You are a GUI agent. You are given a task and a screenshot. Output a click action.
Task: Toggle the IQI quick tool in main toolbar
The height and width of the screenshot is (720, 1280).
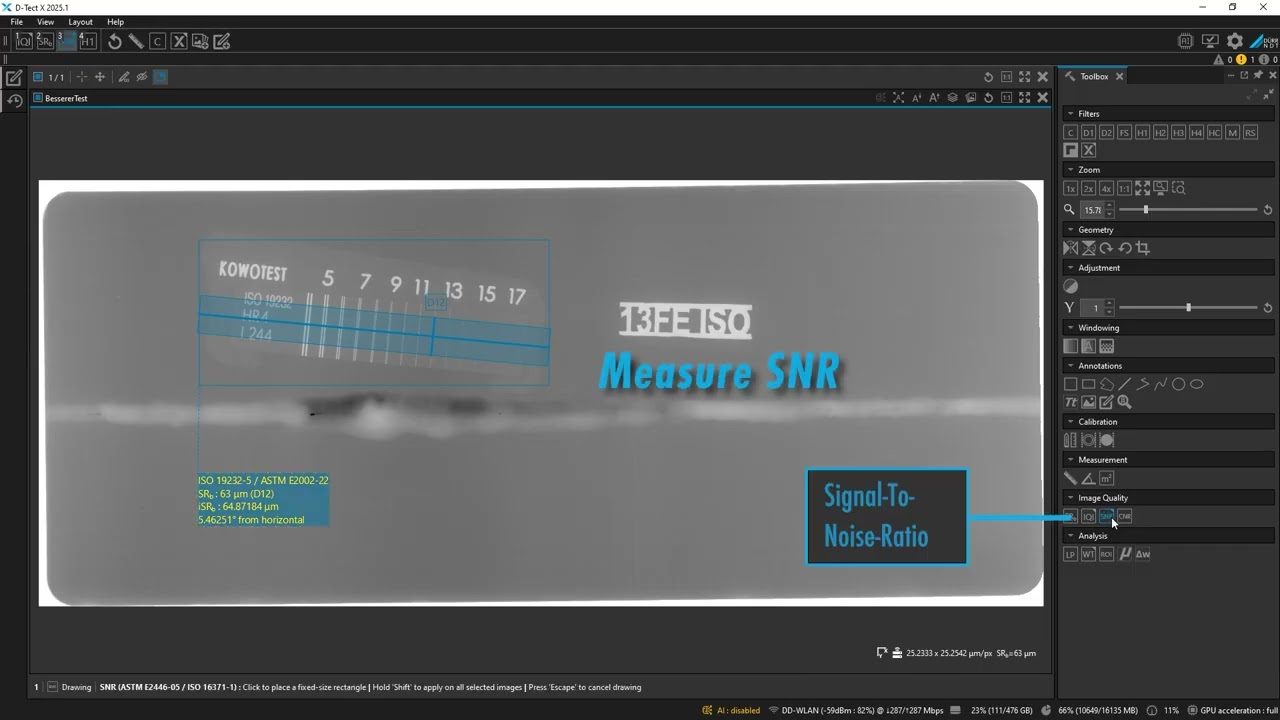coord(23,41)
